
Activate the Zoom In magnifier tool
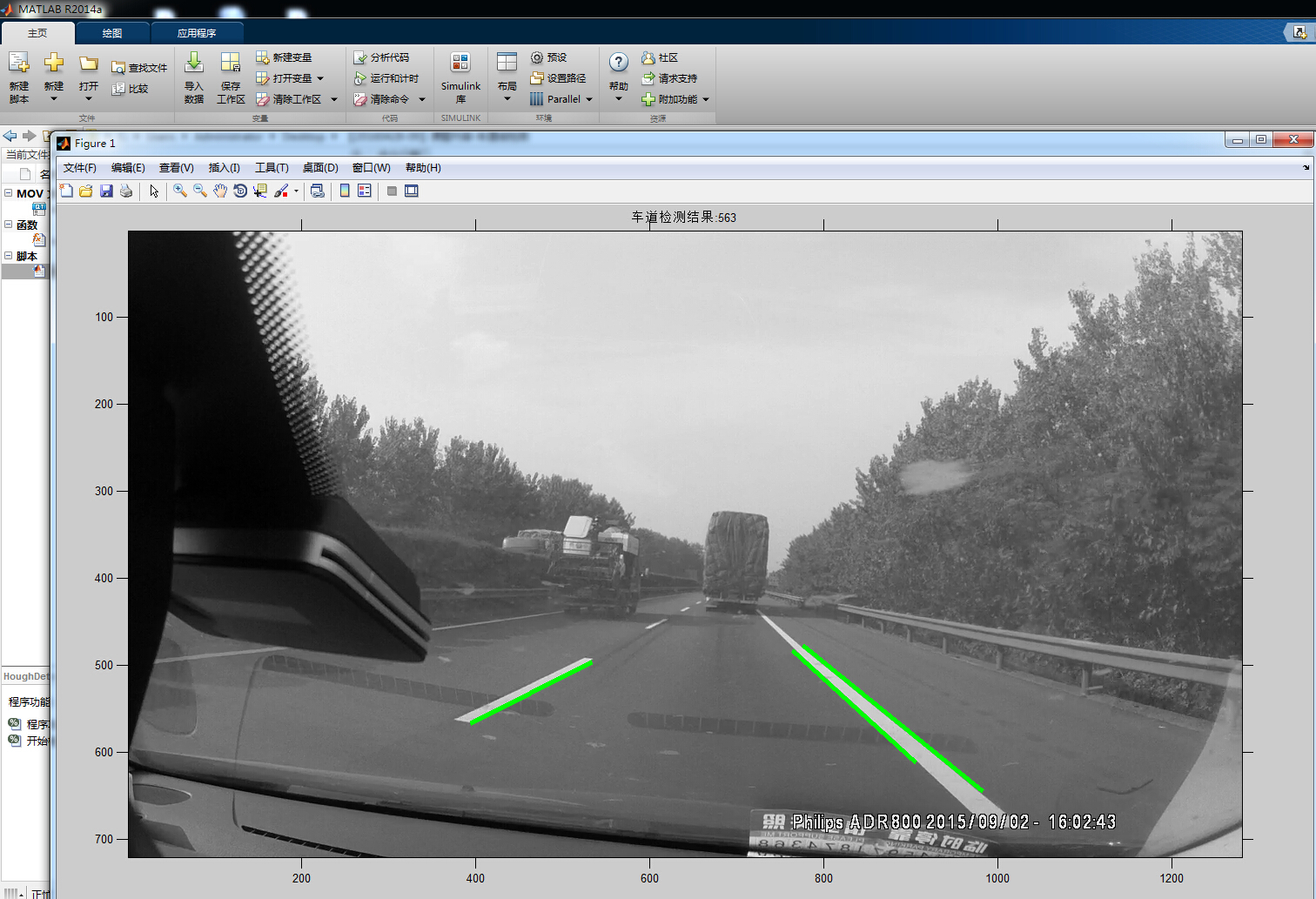coord(180,191)
